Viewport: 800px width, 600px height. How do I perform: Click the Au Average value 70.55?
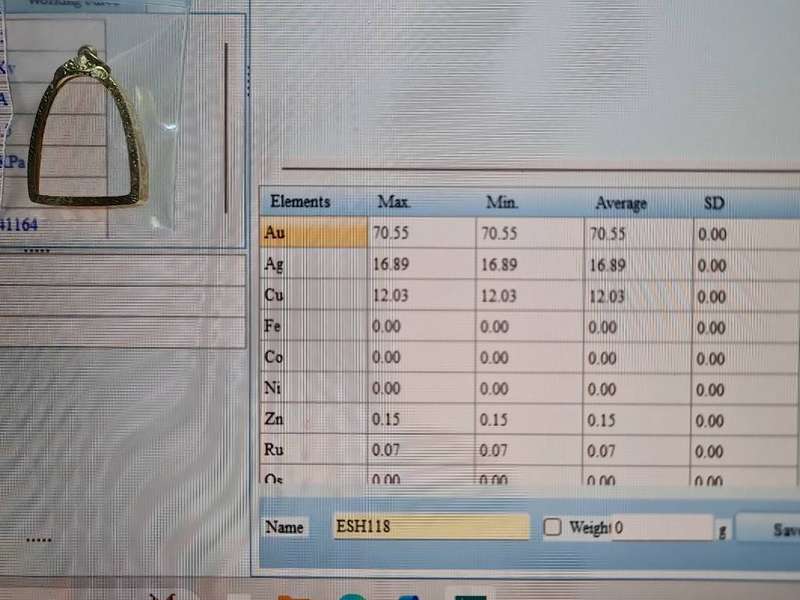pyautogui.click(x=608, y=235)
